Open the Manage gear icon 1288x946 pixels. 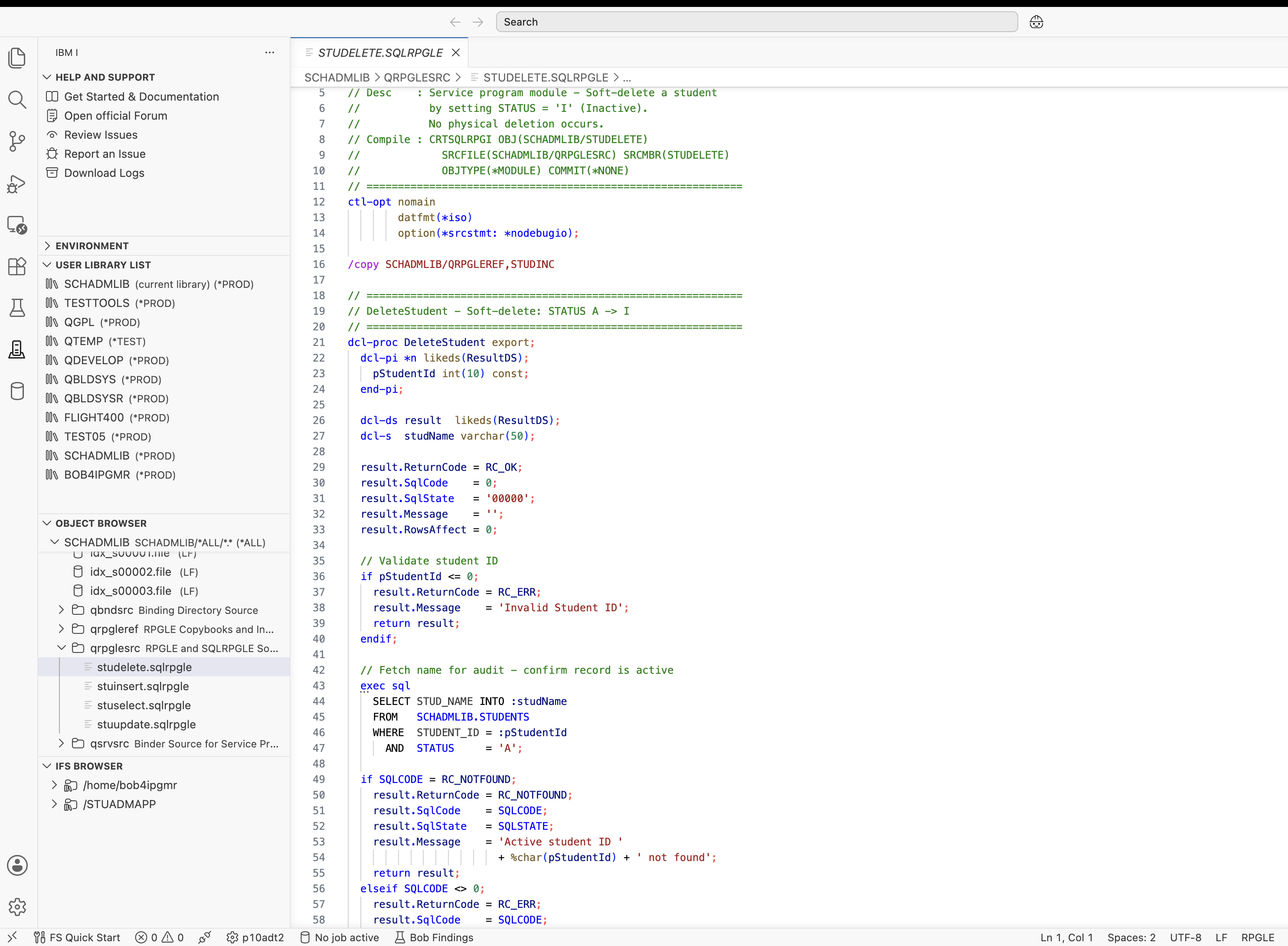17,907
